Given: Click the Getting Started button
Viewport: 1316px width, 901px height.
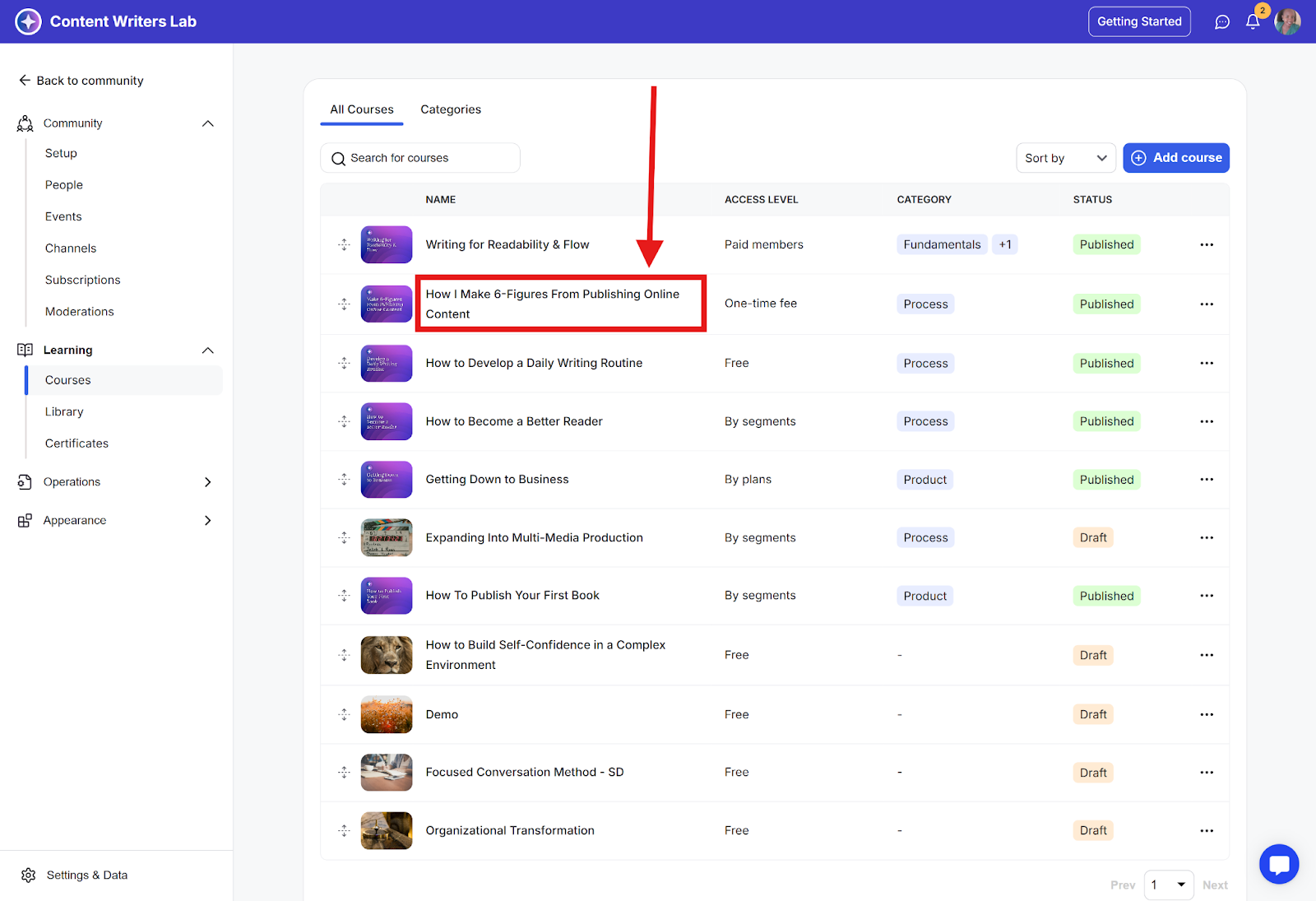Looking at the screenshot, I should coord(1138,21).
